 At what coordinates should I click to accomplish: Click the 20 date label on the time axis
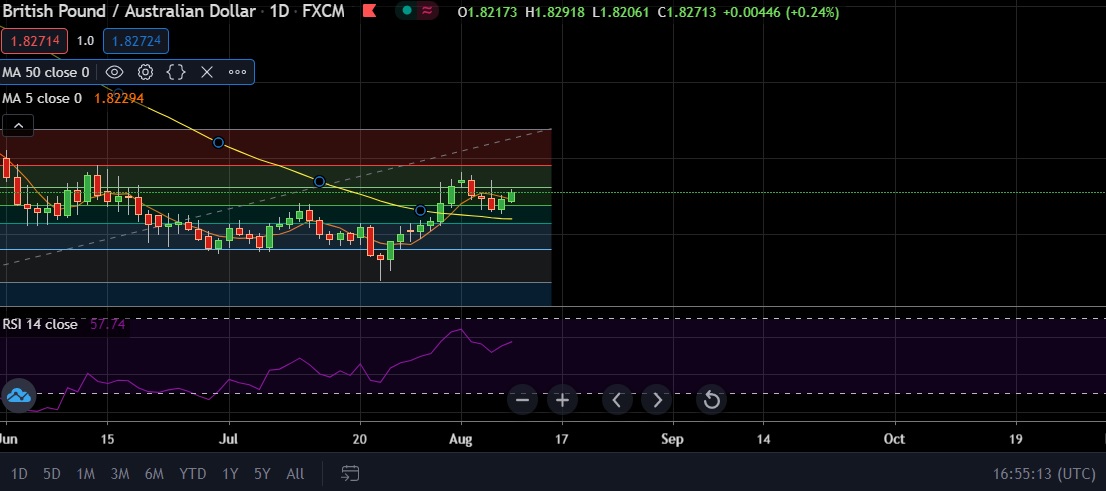coord(360,439)
